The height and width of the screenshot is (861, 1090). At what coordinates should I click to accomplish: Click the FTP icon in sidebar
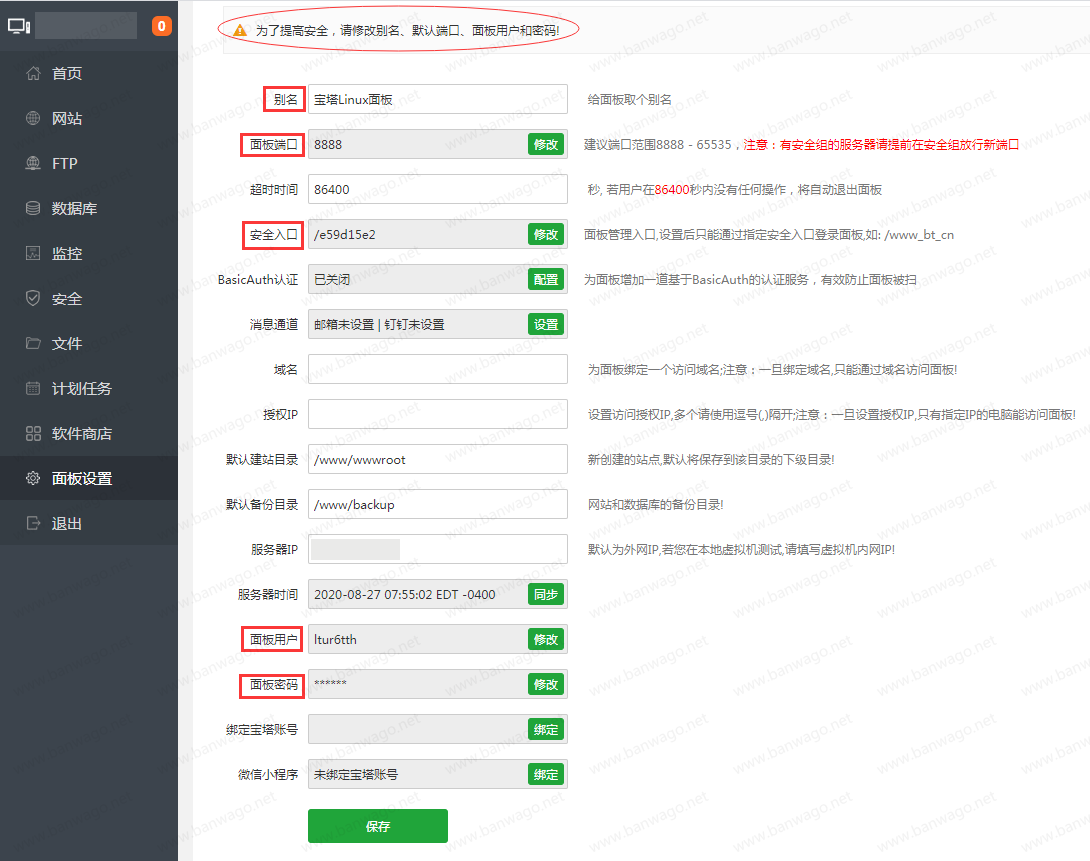pyautogui.click(x=33, y=163)
